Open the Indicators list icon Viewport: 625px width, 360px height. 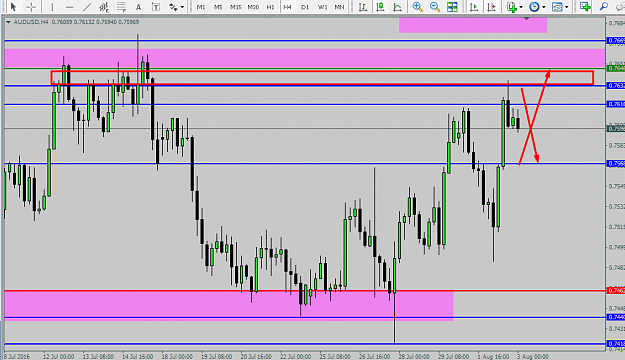[x=512, y=7]
